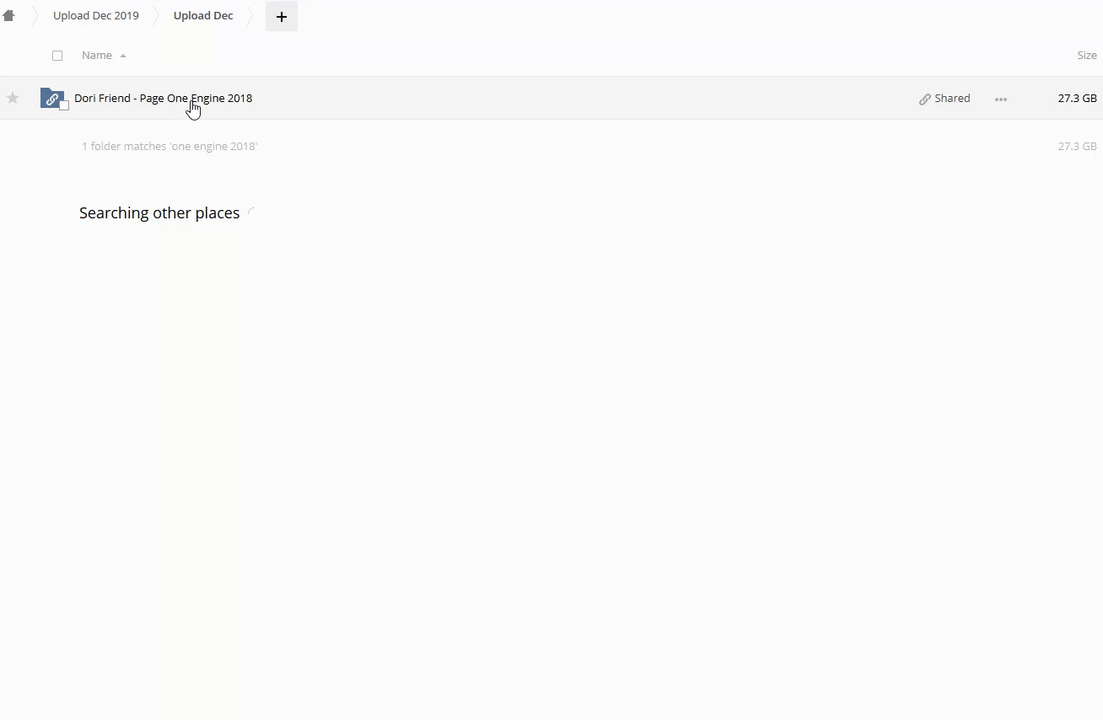Tick the select-all checkbox beside Name
1103x720 pixels.
(x=57, y=56)
